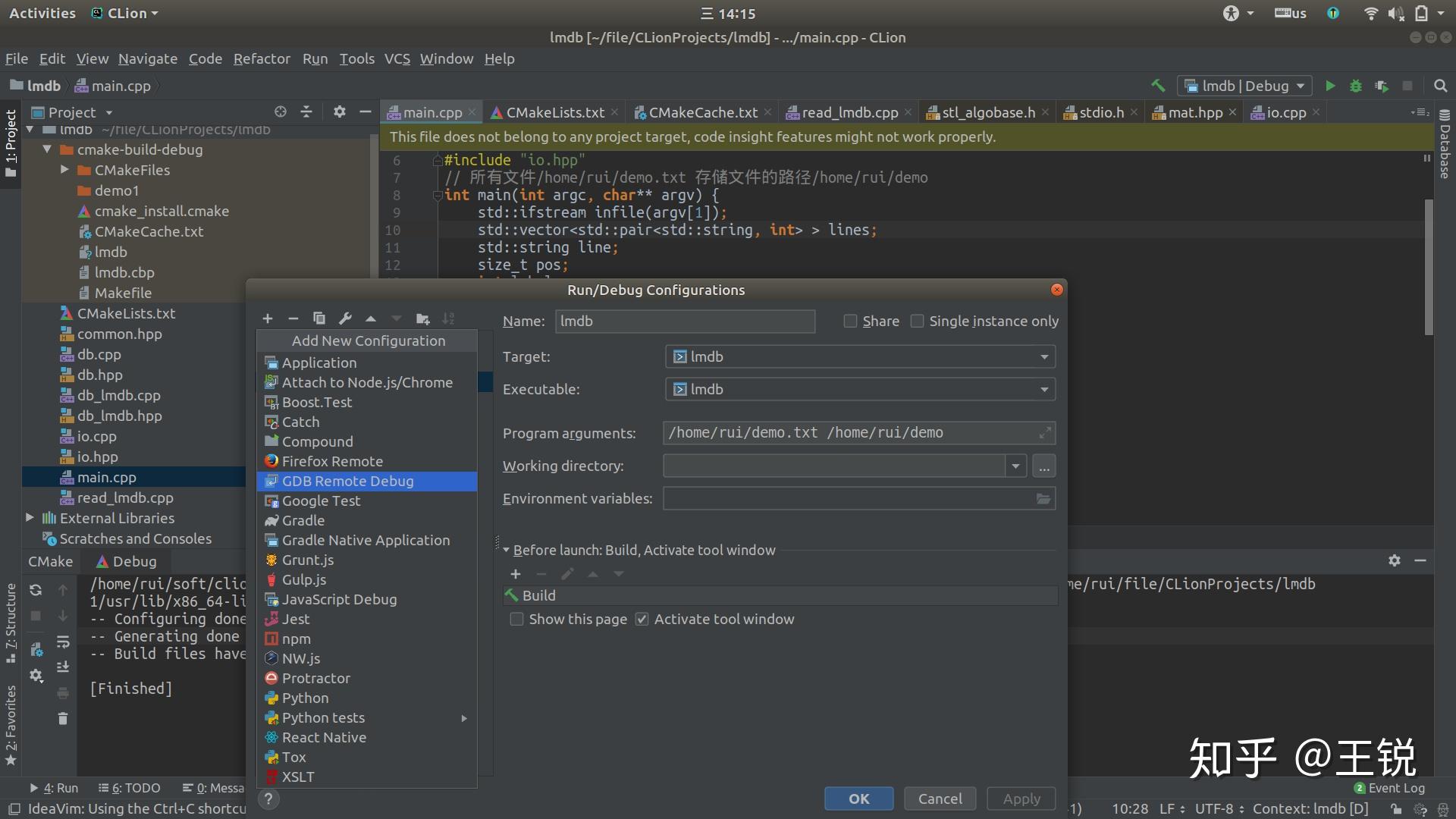This screenshot has width=1456, height=819.
Task: Collapse cmake-build-debug folder
Action: point(47,149)
